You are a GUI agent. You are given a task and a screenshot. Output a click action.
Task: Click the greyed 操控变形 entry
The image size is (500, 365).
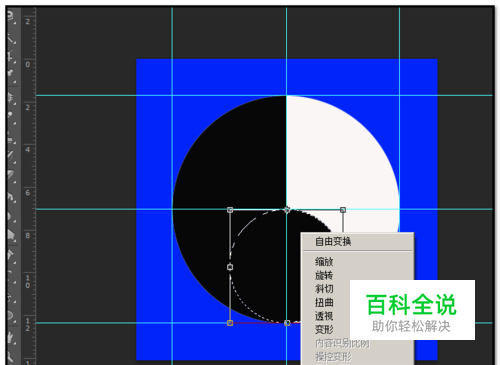point(333,357)
